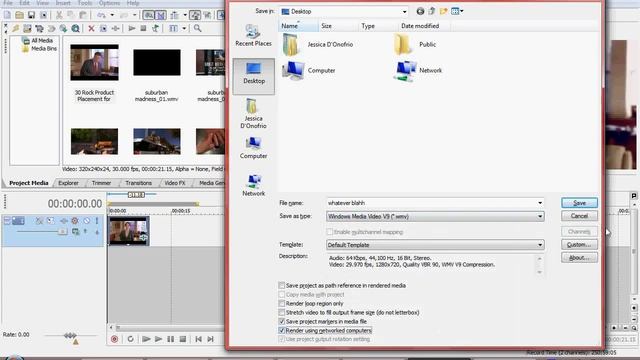
Task: Click the track motion icon on video track
Action: coord(51,221)
